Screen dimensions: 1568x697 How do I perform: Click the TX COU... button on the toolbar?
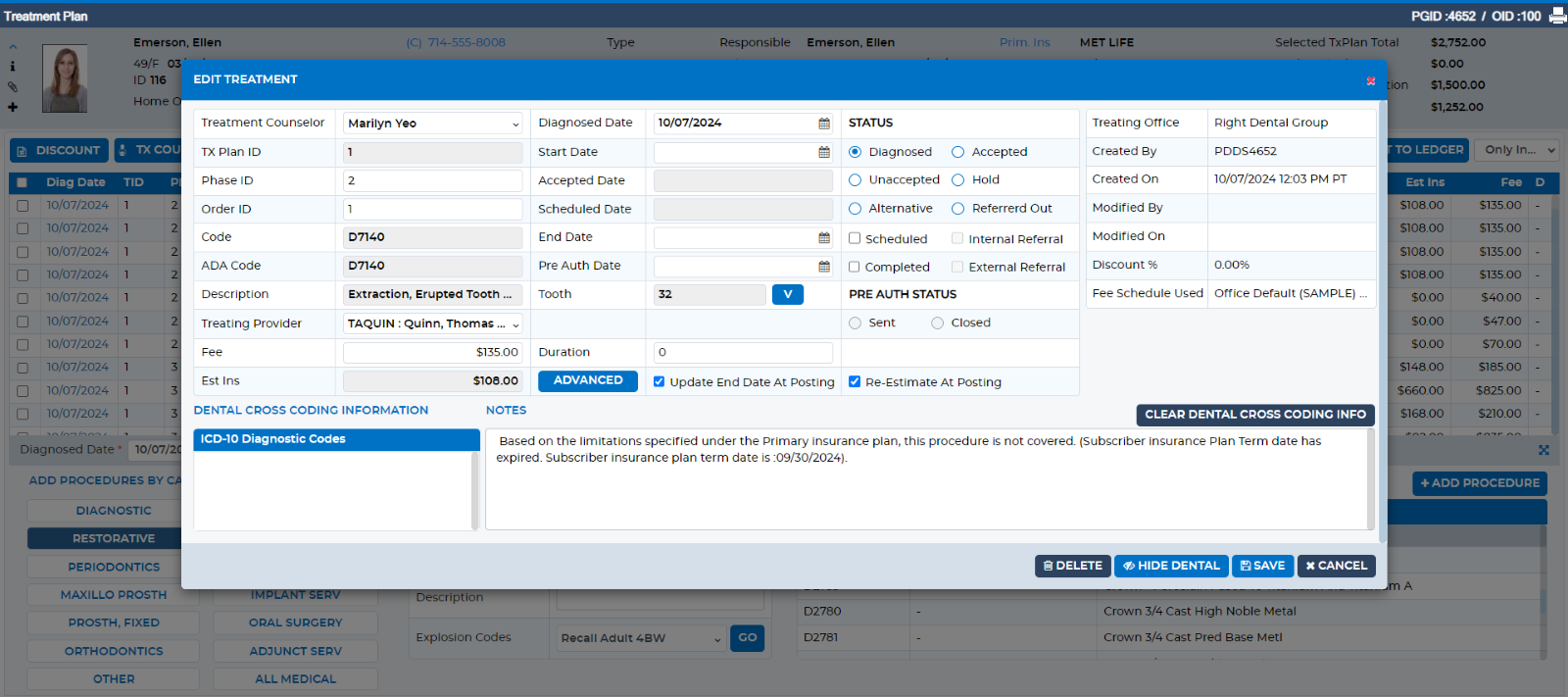[149, 150]
